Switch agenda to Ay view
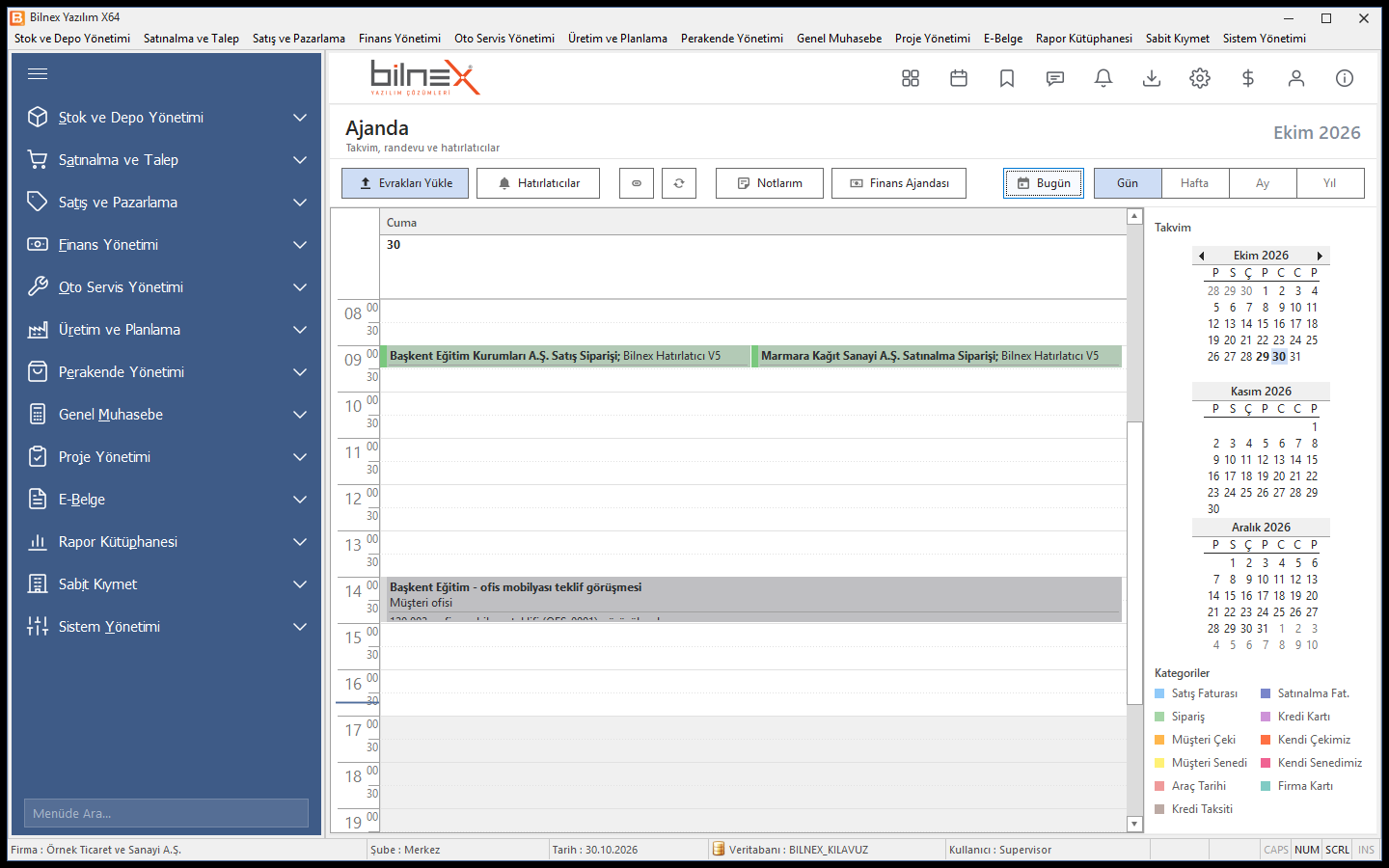Screen dimensions: 1389x868 (1263, 183)
